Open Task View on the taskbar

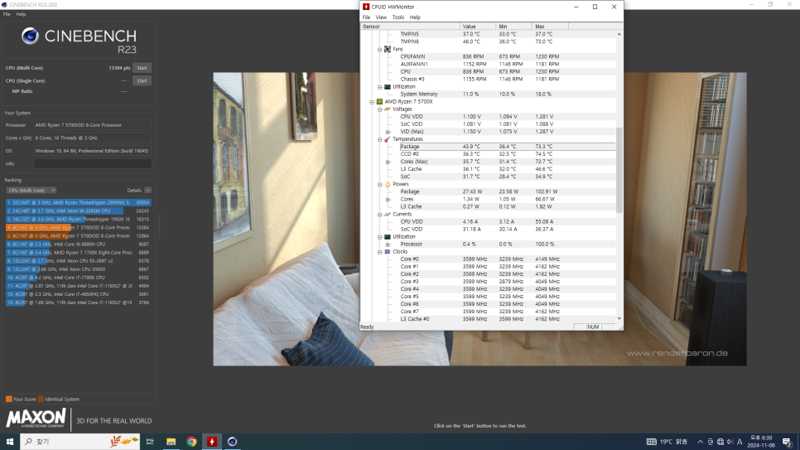coord(149,441)
